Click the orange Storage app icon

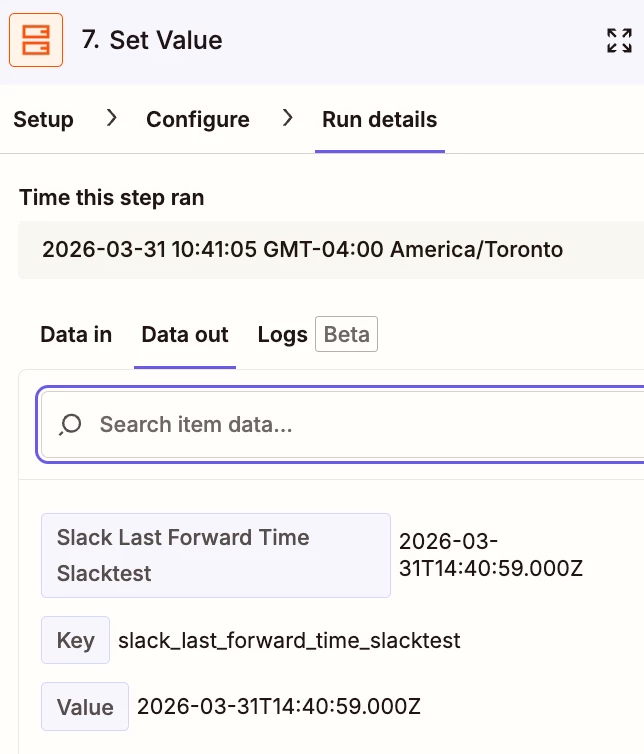coord(36,40)
